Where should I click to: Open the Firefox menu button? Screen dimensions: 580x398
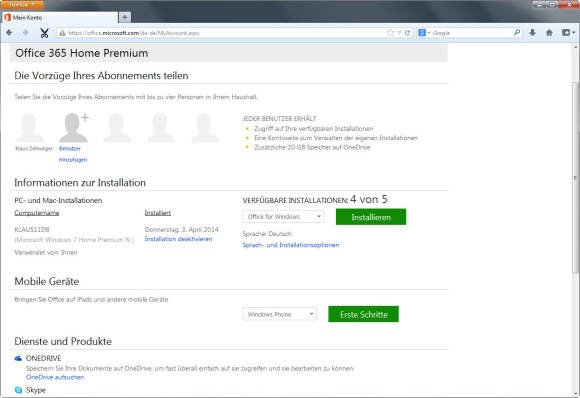point(21,4)
